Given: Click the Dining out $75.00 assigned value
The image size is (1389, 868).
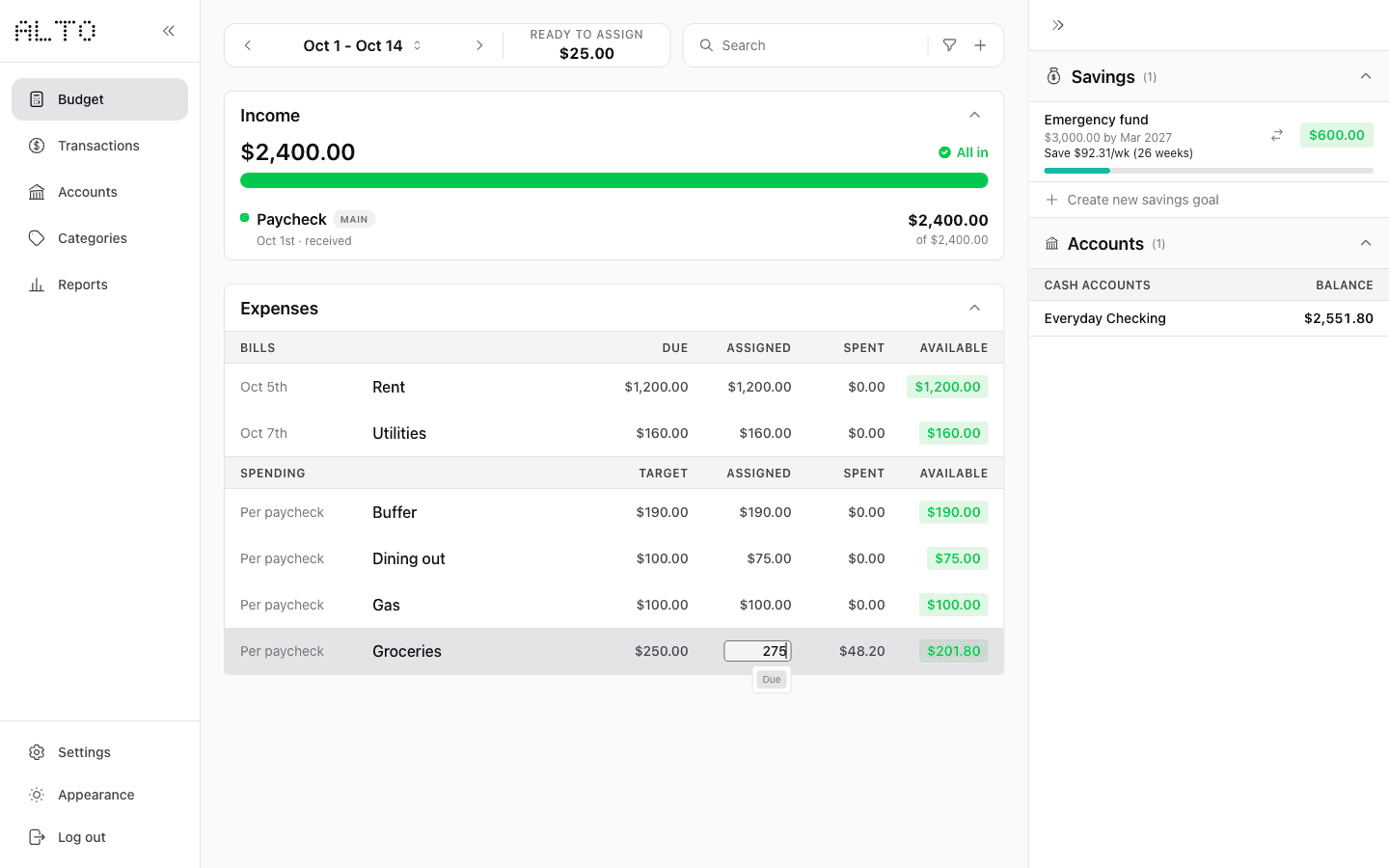Looking at the screenshot, I should click(x=769, y=558).
